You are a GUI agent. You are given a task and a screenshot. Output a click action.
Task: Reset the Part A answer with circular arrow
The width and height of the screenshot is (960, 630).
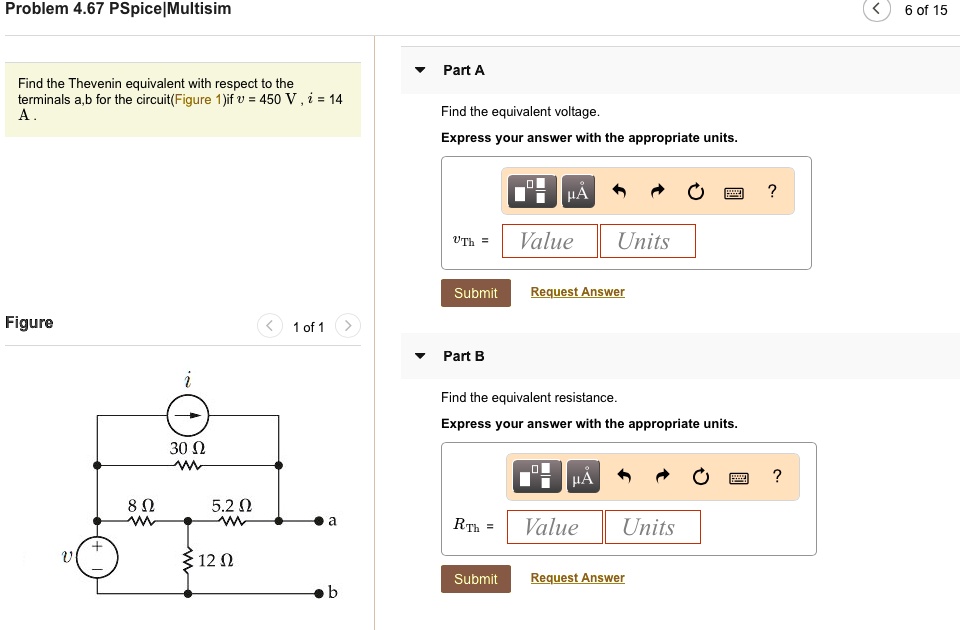pyautogui.click(x=696, y=191)
